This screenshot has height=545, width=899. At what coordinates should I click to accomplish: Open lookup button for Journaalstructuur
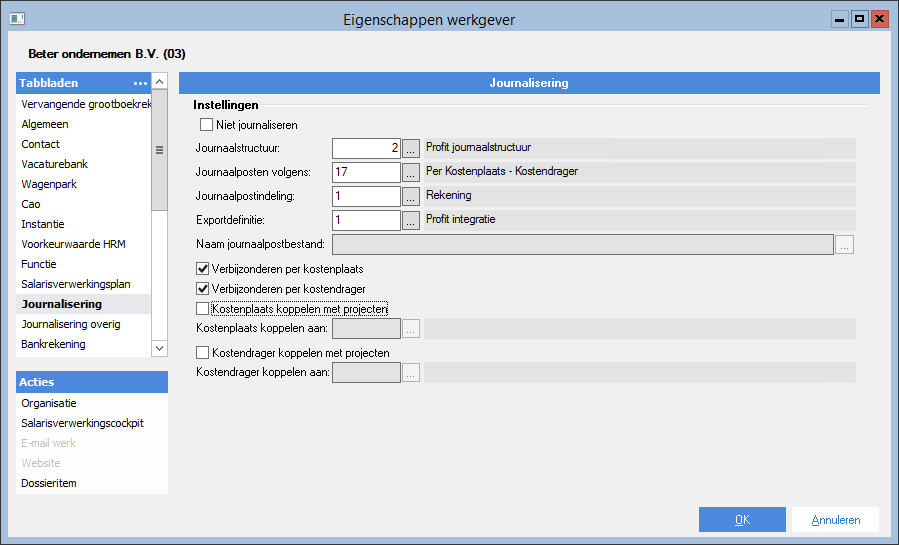tap(411, 148)
